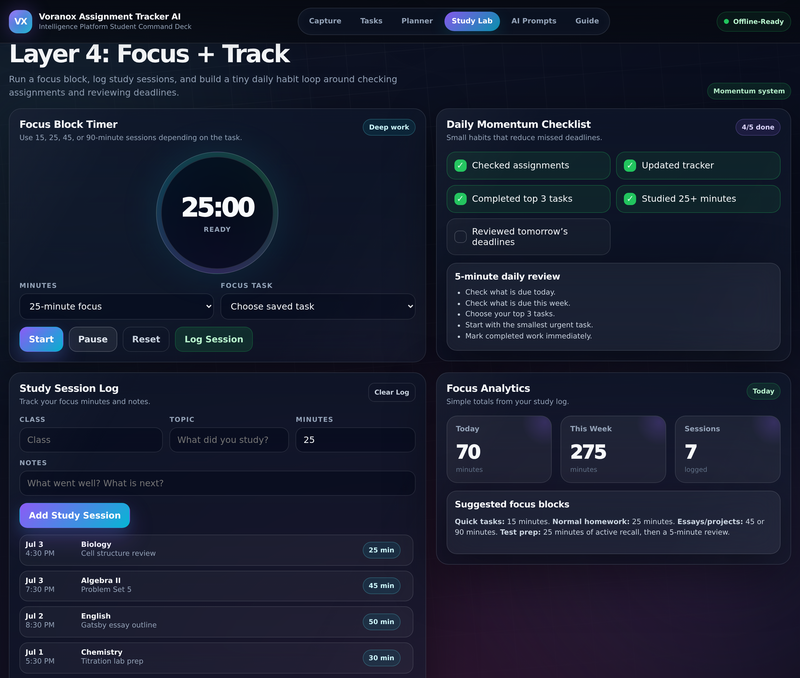Click the Layer 4: Focus + Track heading

[x=149, y=54]
